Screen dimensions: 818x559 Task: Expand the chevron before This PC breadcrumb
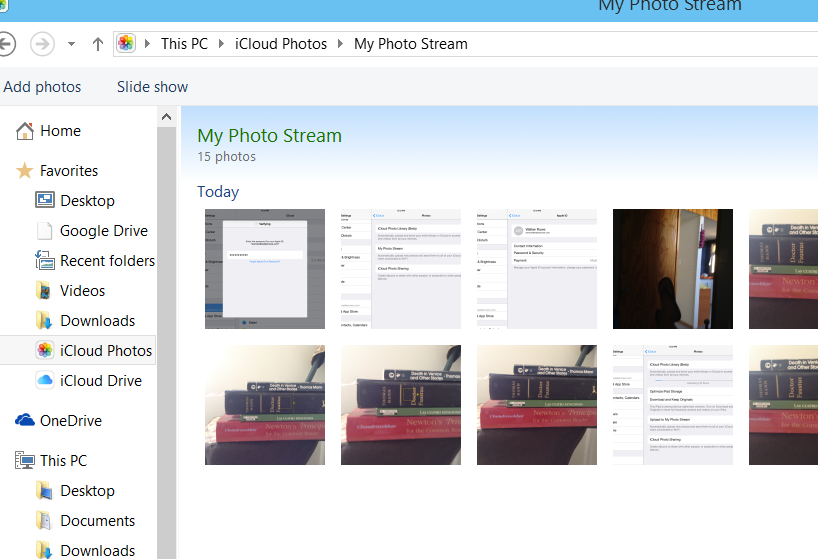click(147, 44)
